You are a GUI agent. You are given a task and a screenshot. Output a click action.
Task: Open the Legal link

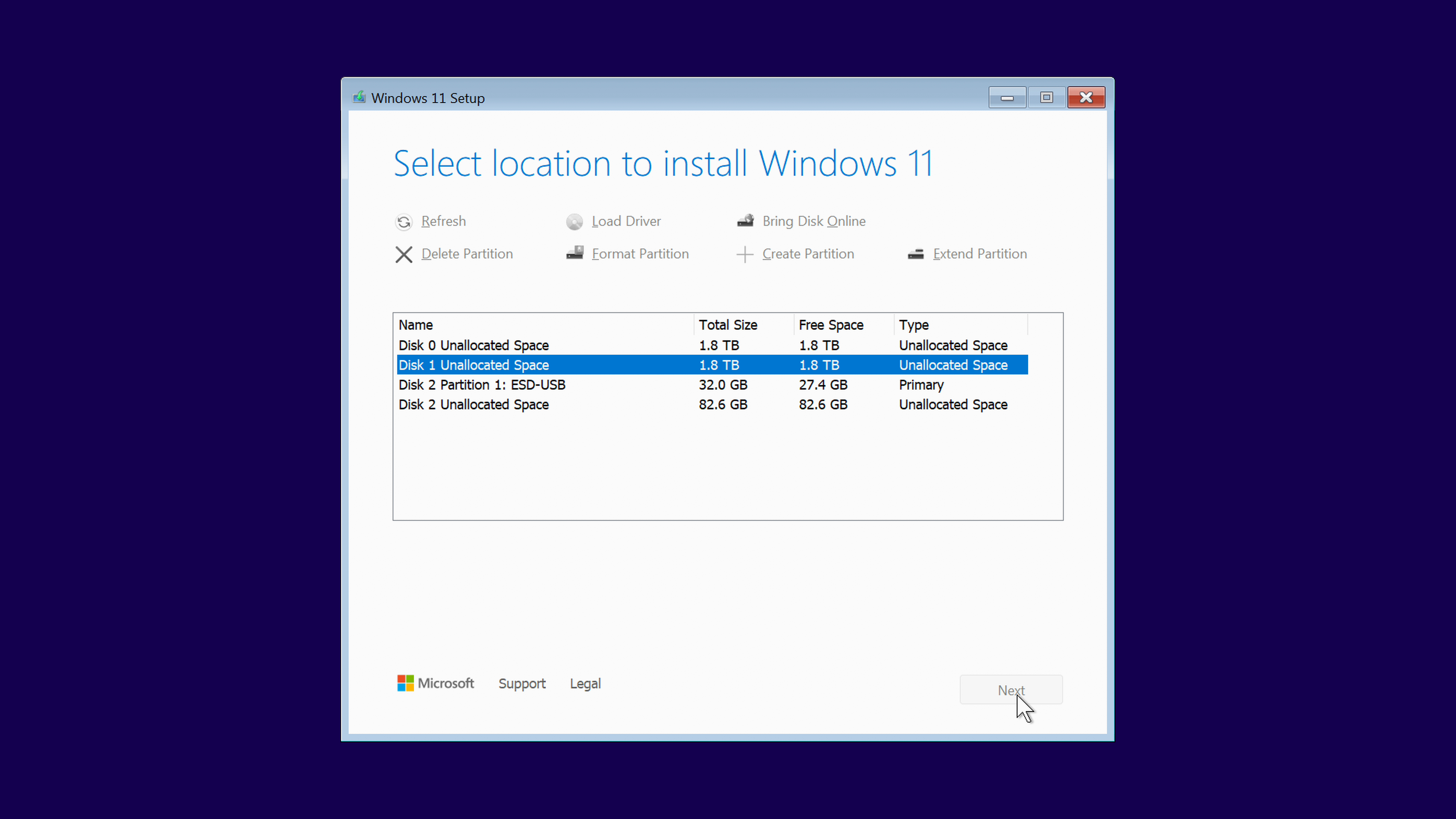coord(585,684)
